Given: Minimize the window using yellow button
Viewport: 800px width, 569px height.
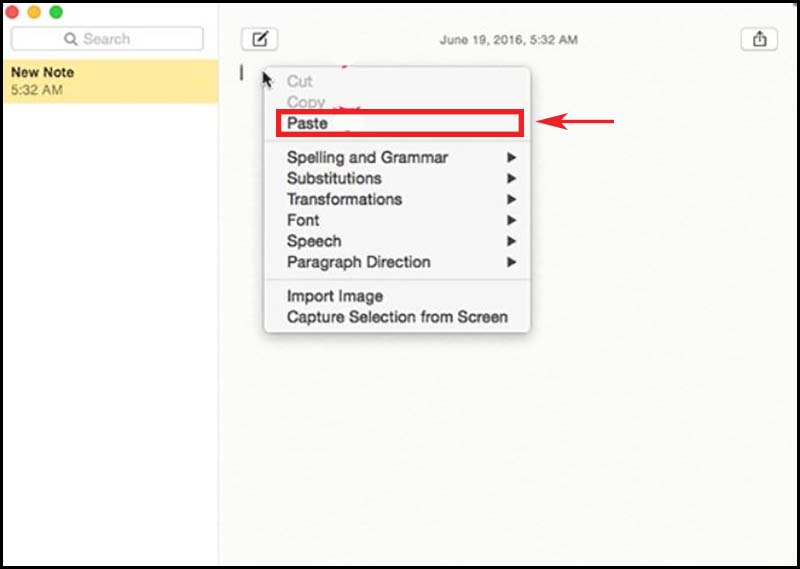Looking at the screenshot, I should pyautogui.click(x=34, y=12).
